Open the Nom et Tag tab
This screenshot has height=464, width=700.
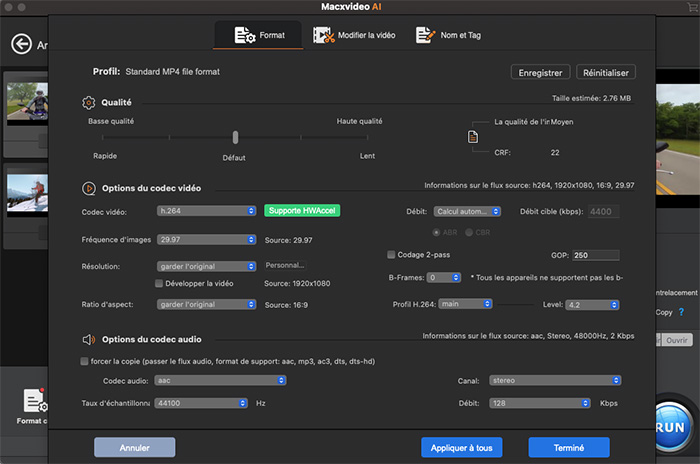tap(448, 35)
